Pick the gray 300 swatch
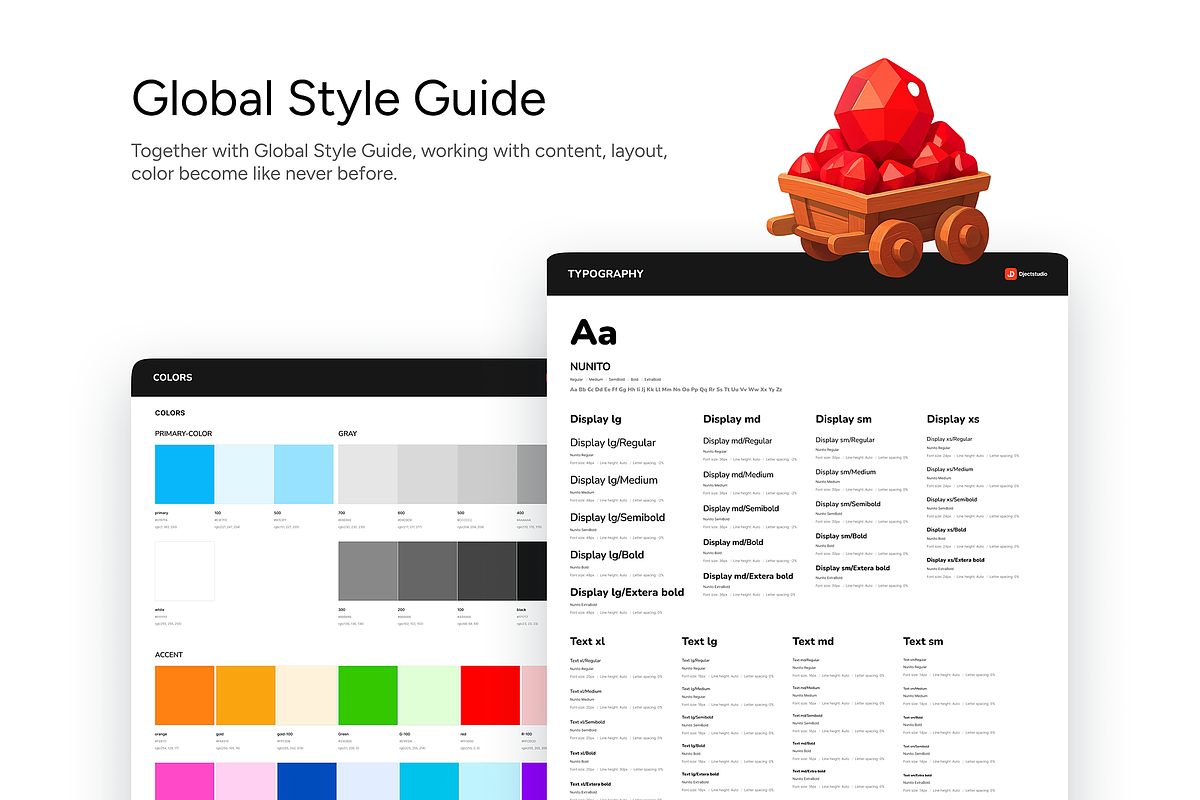The height and width of the screenshot is (800, 1200). pyautogui.click(x=368, y=571)
